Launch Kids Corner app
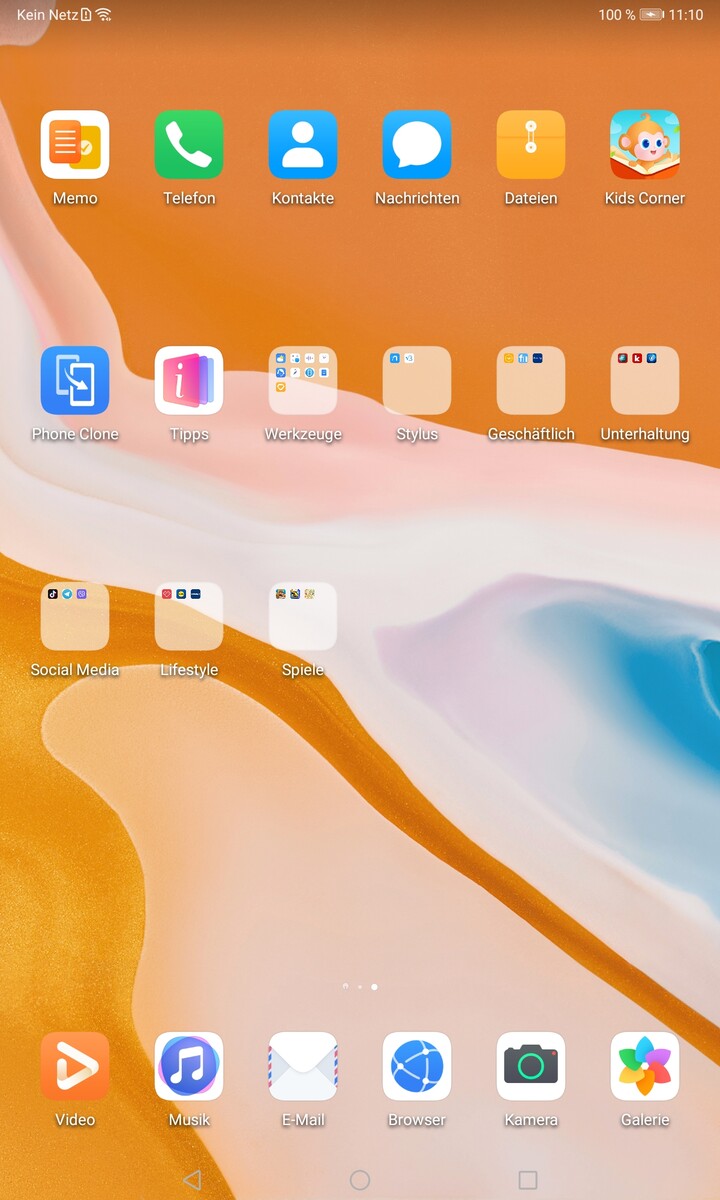Screen dimensions: 720x1200 tap(645, 145)
